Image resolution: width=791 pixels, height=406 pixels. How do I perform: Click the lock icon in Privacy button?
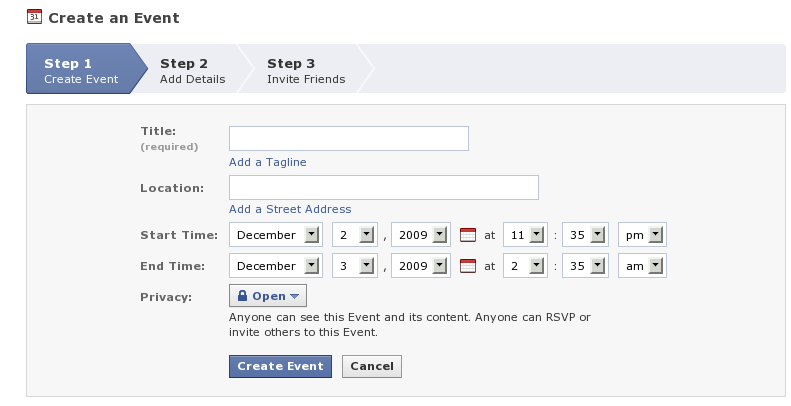(242, 296)
